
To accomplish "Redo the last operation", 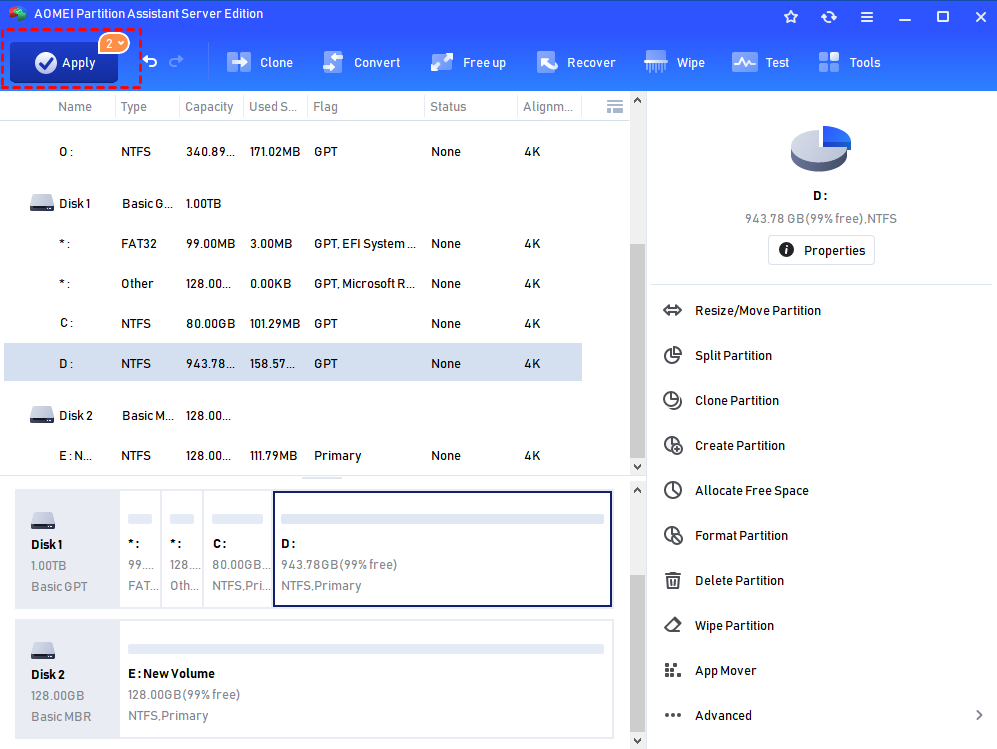I will tap(176, 61).
